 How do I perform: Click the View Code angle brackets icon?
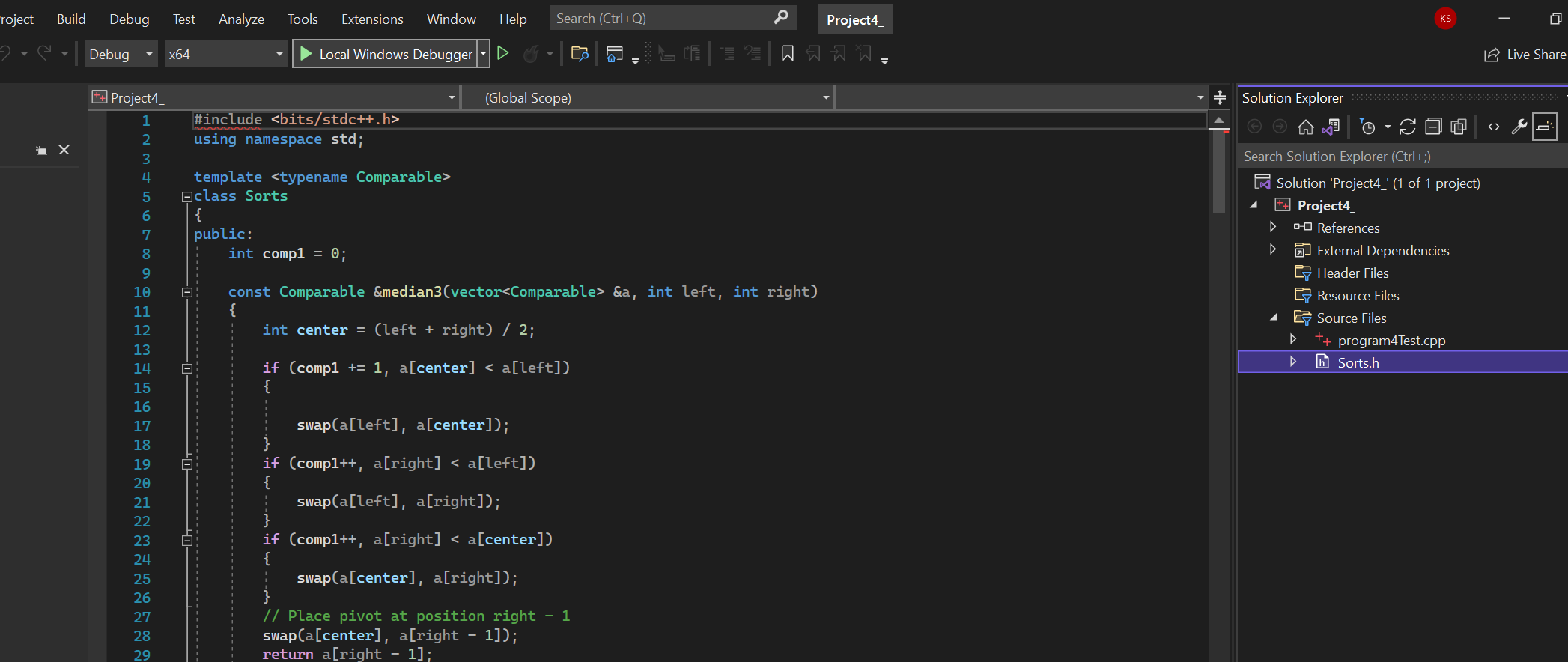pyautogui.click(x=1493, y=127)
